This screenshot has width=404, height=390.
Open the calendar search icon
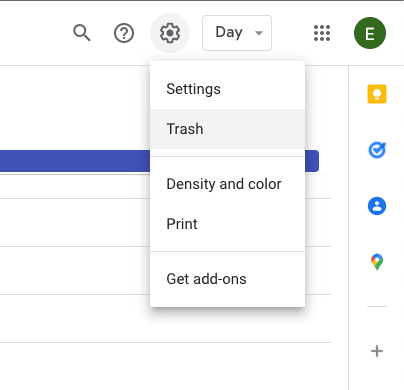82,33
